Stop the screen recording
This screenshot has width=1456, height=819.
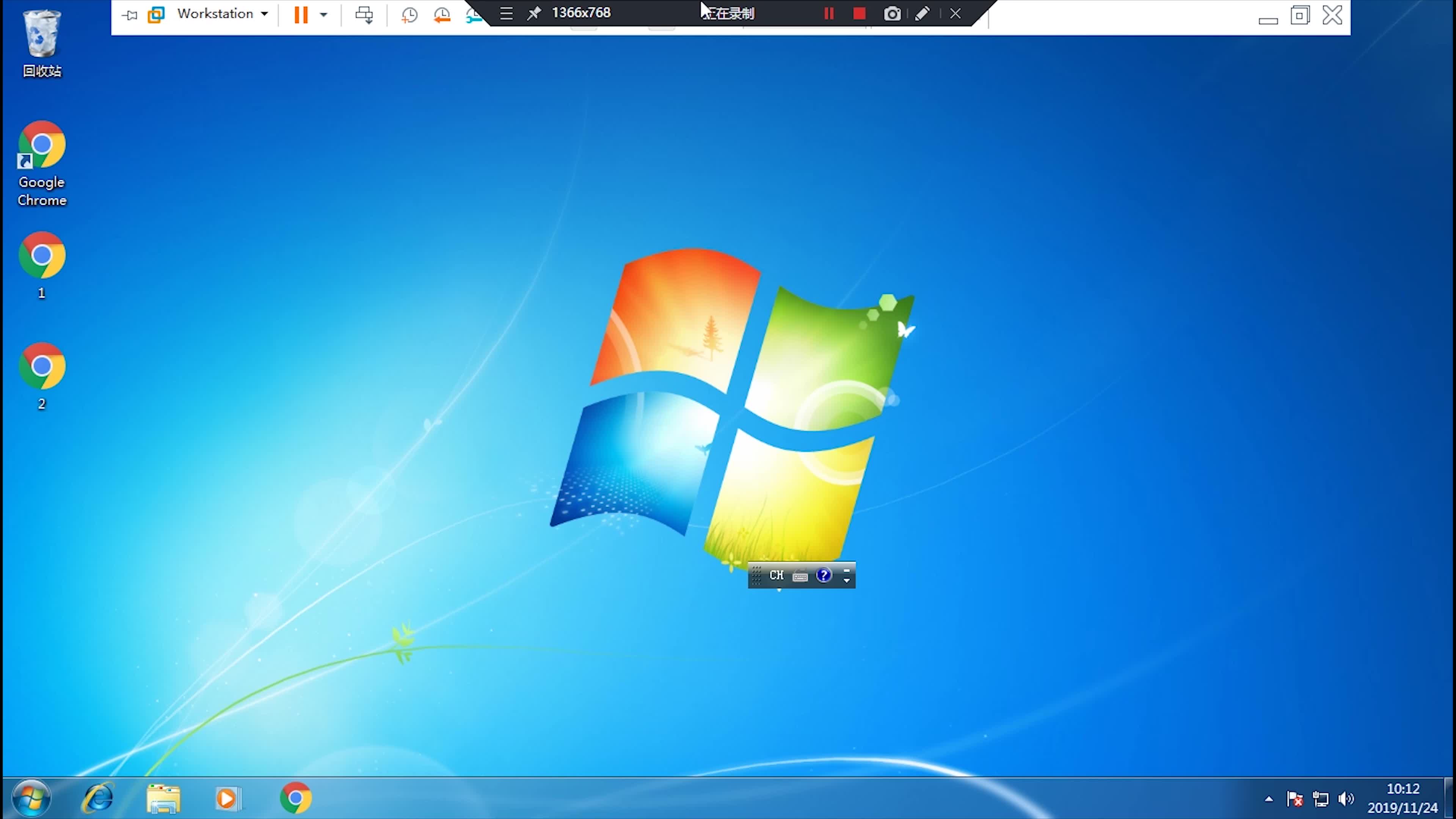859,14
